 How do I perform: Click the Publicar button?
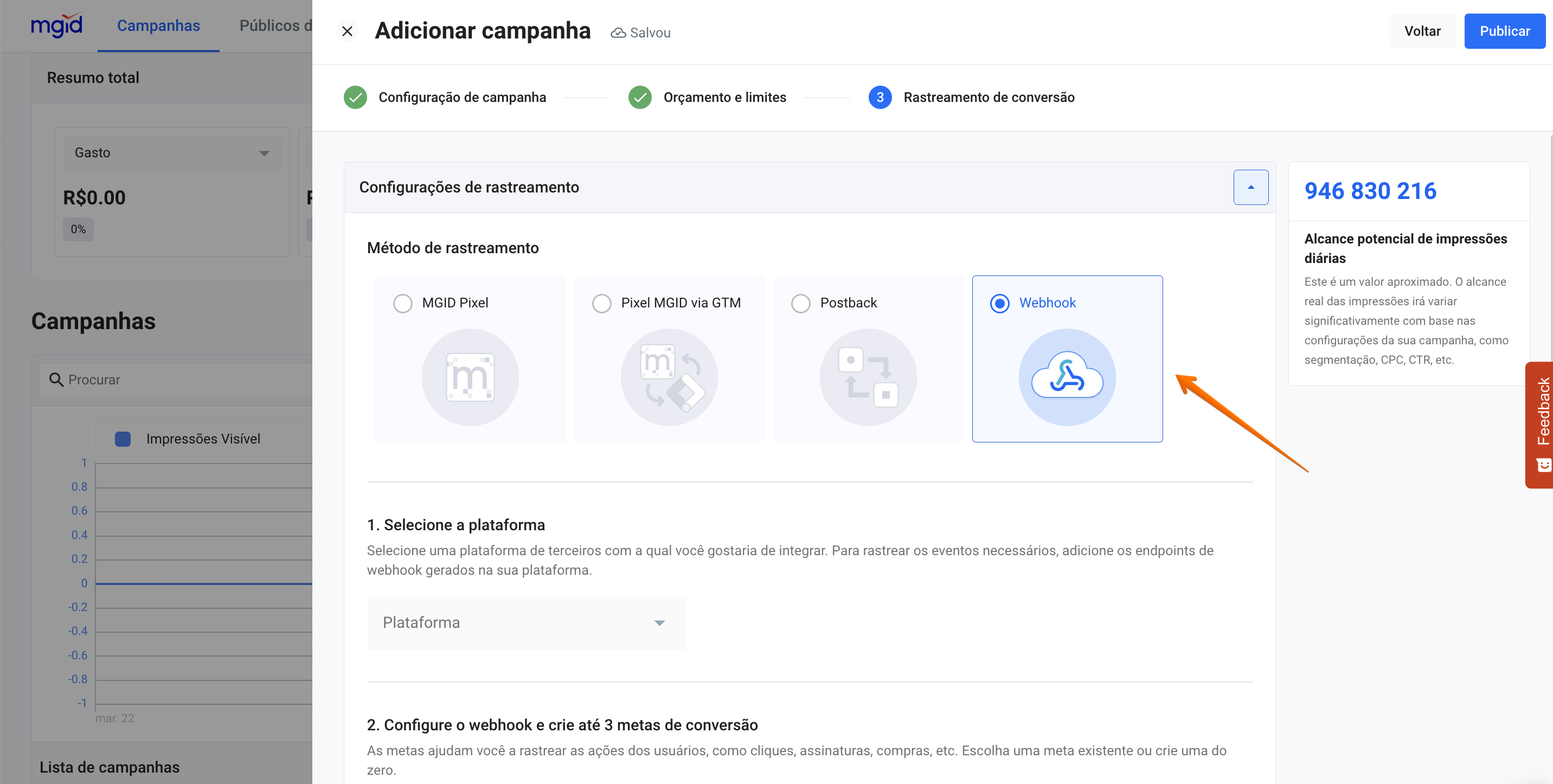coord(1504,31)
